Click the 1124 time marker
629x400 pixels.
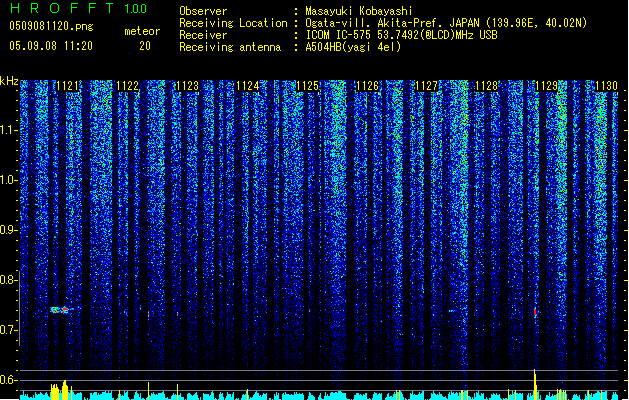click(247, 86)
